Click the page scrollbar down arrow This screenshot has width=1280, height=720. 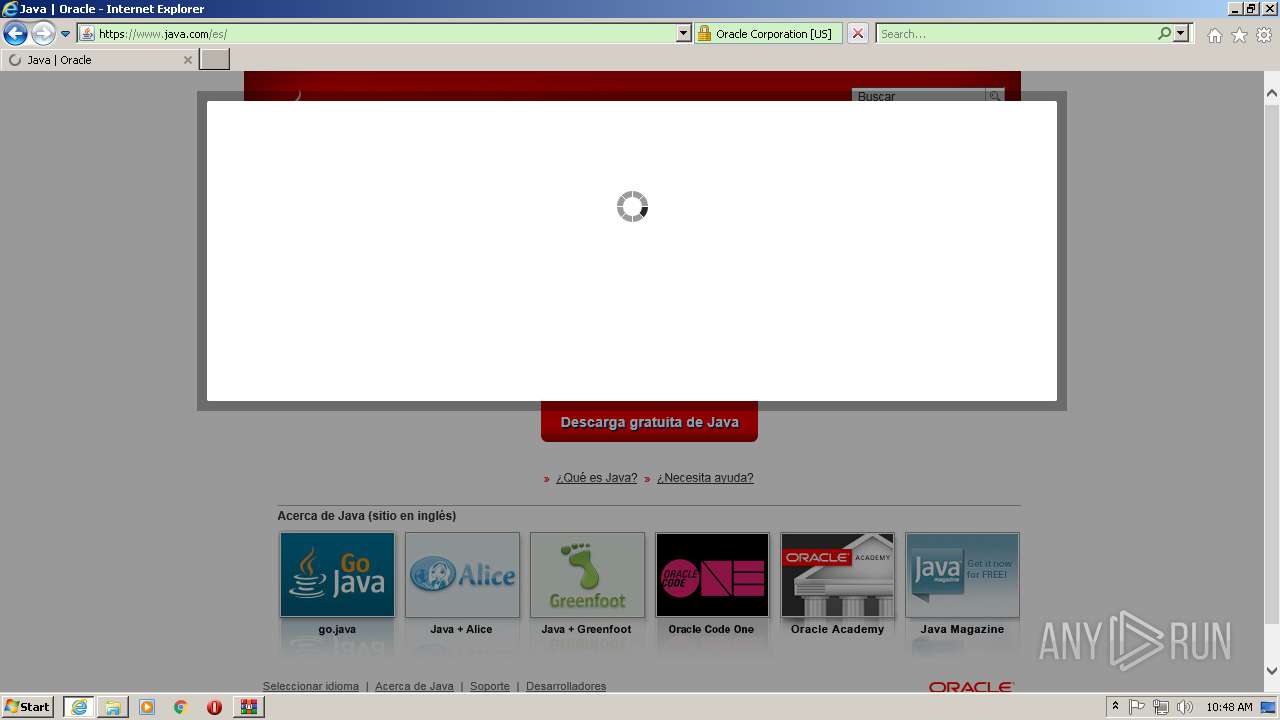point(1272,672)
